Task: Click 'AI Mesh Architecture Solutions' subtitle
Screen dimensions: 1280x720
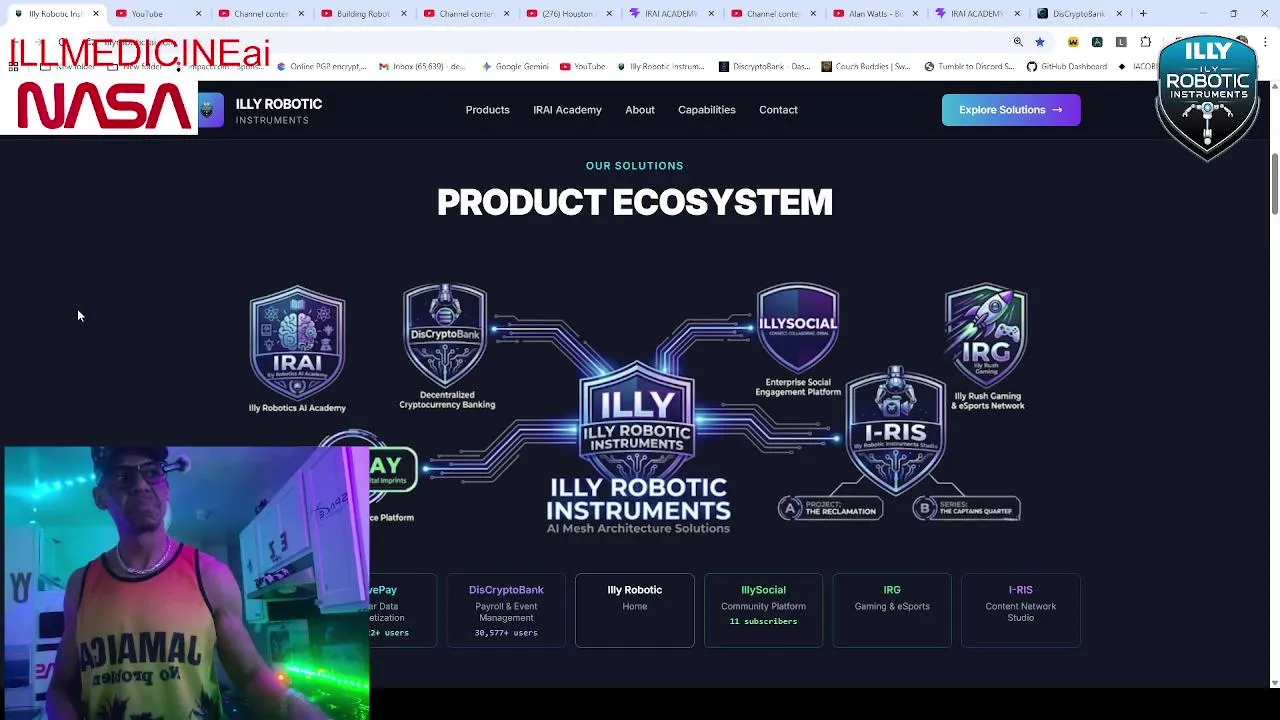Action: [x=638, y=528]
